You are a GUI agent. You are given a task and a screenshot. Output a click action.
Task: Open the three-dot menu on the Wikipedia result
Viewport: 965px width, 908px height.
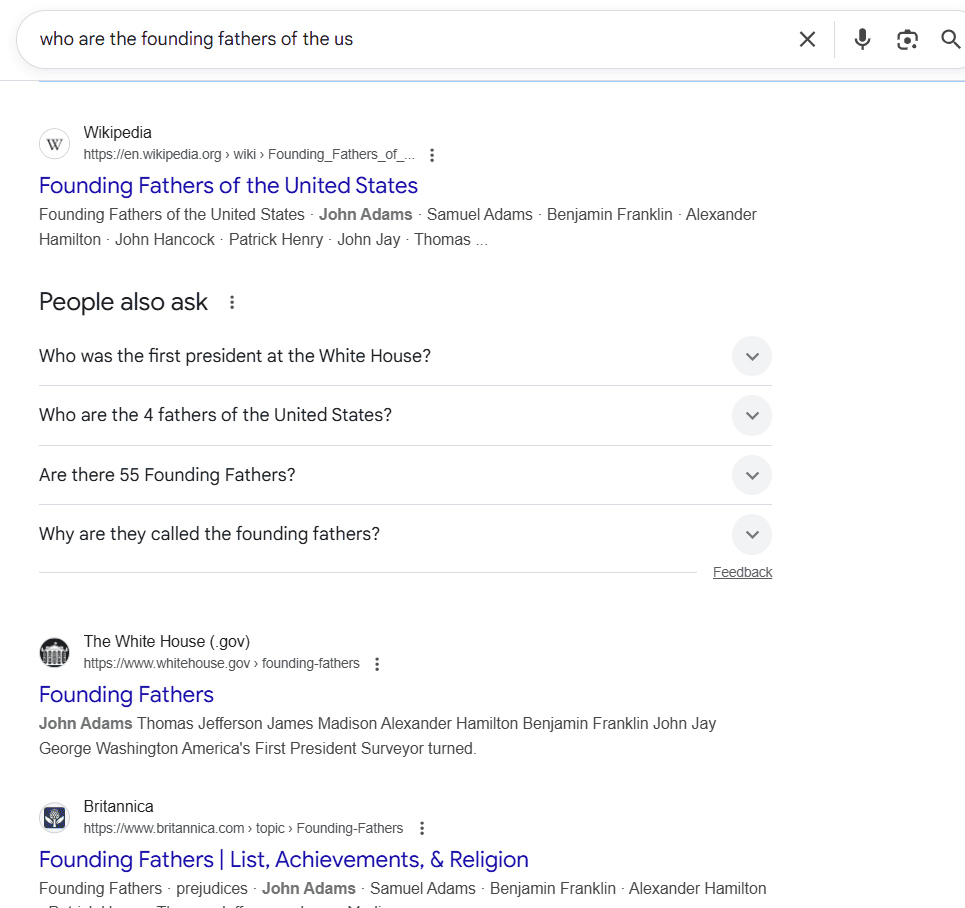432,154
